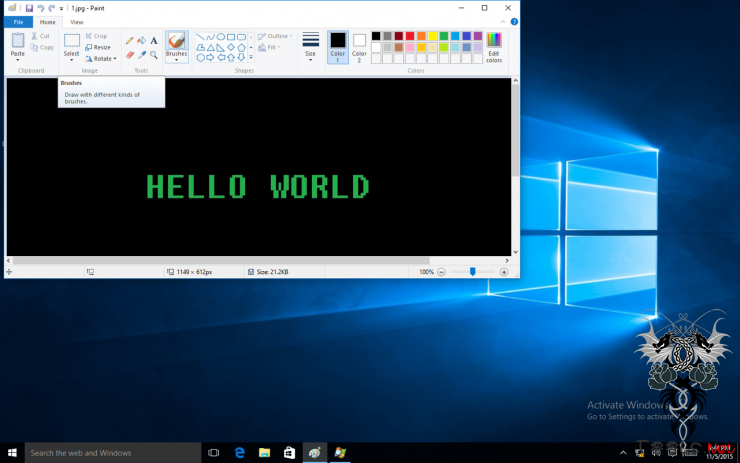Select the Pencil tool

(x=129, y=40)
